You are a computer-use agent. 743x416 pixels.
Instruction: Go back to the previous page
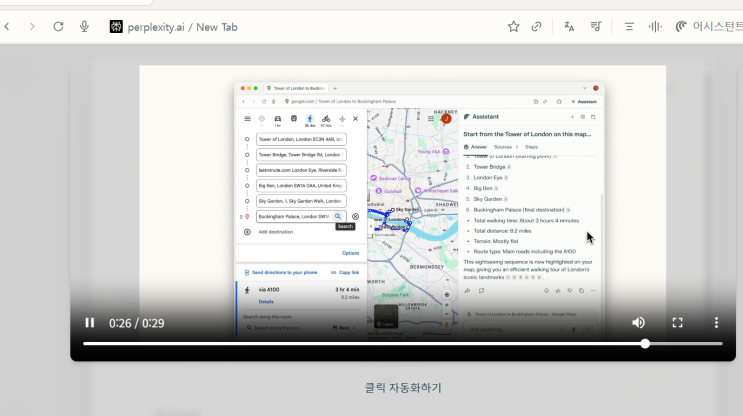click(7, 27)
